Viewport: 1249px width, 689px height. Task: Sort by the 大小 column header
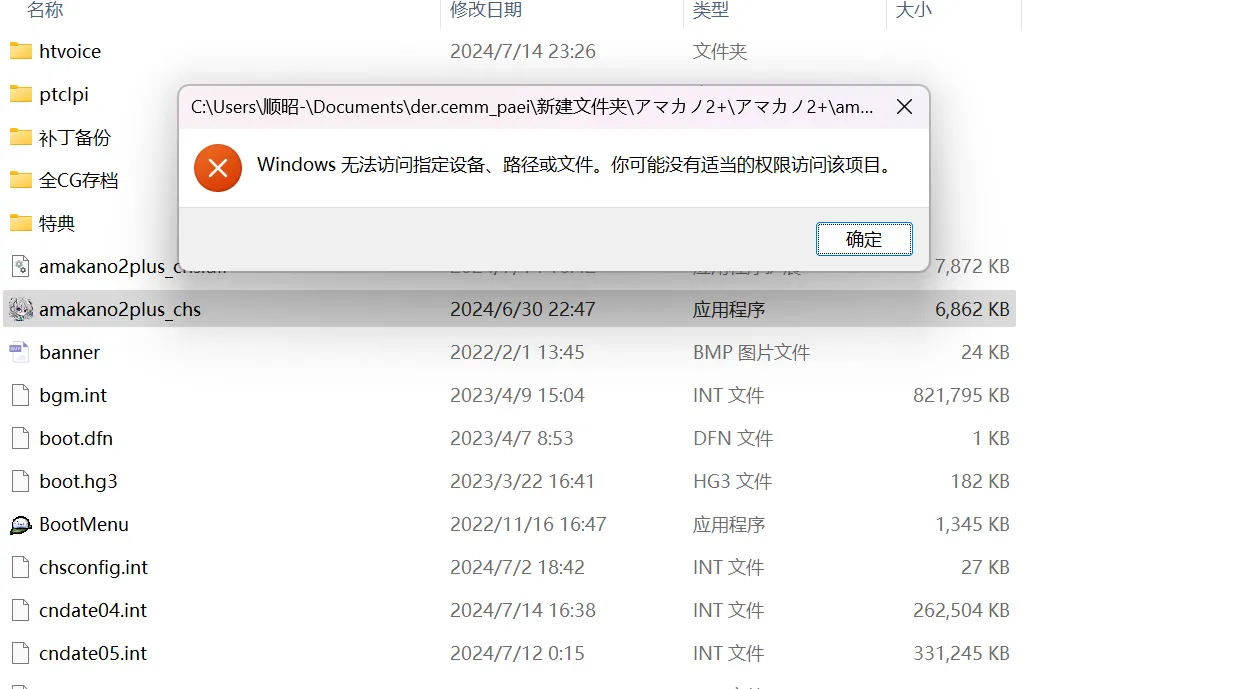[913, 10]
